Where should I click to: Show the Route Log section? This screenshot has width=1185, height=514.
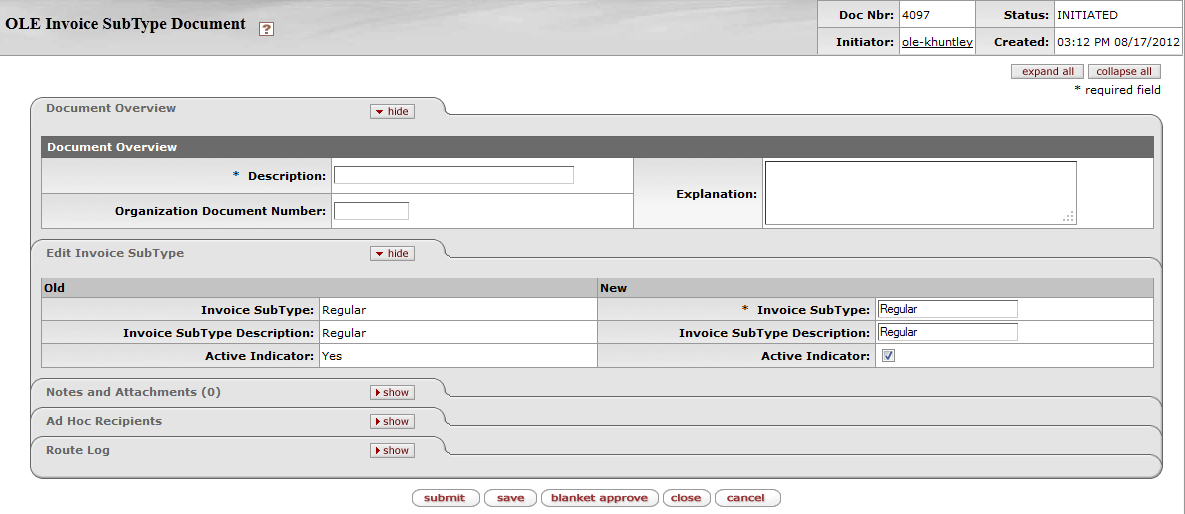click(392, 450)
